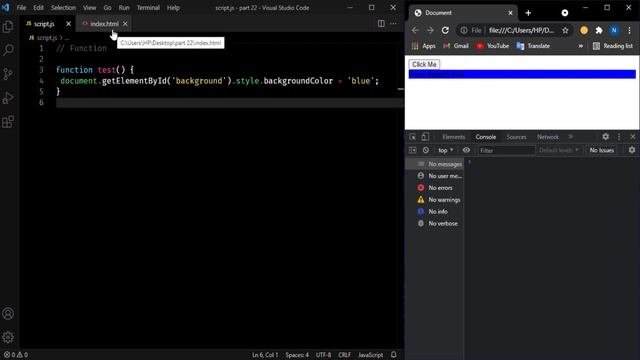Open the Help menu
Viewport: 640px width, 360px height.
pos(173,8)
